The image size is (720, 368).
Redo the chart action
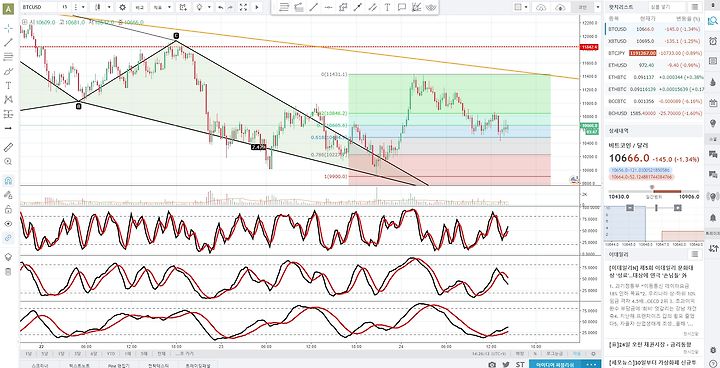pyautogui.click(x=230, y=7)
